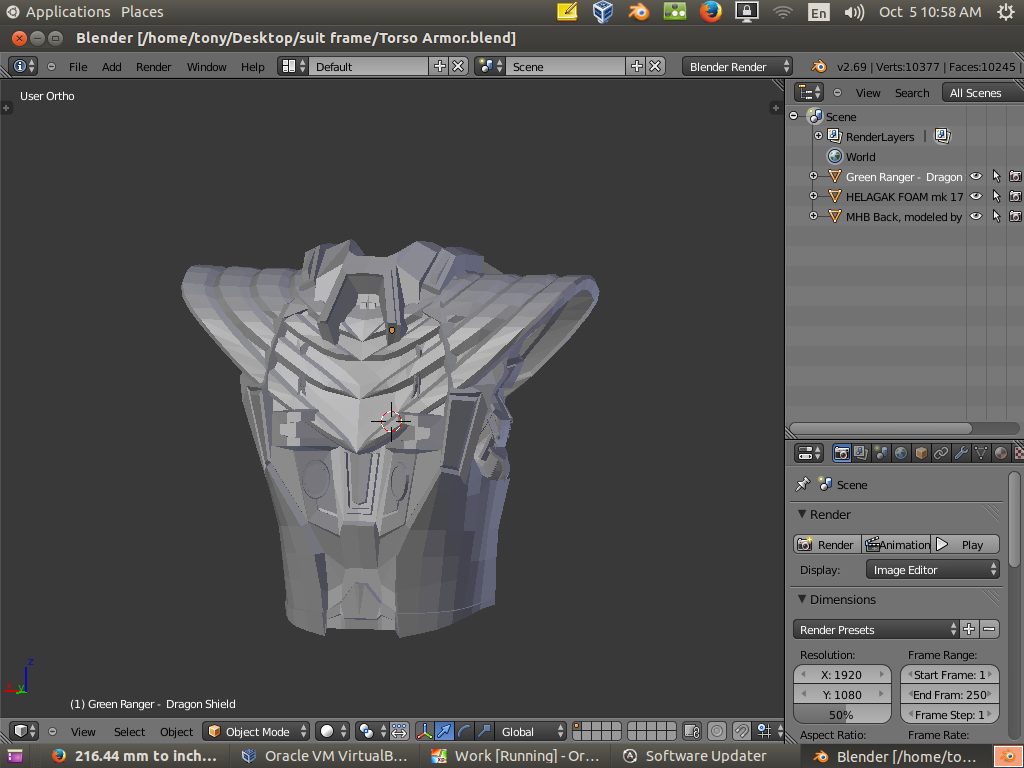Select the Rotate manipulator arc icon

click(464, 731)
